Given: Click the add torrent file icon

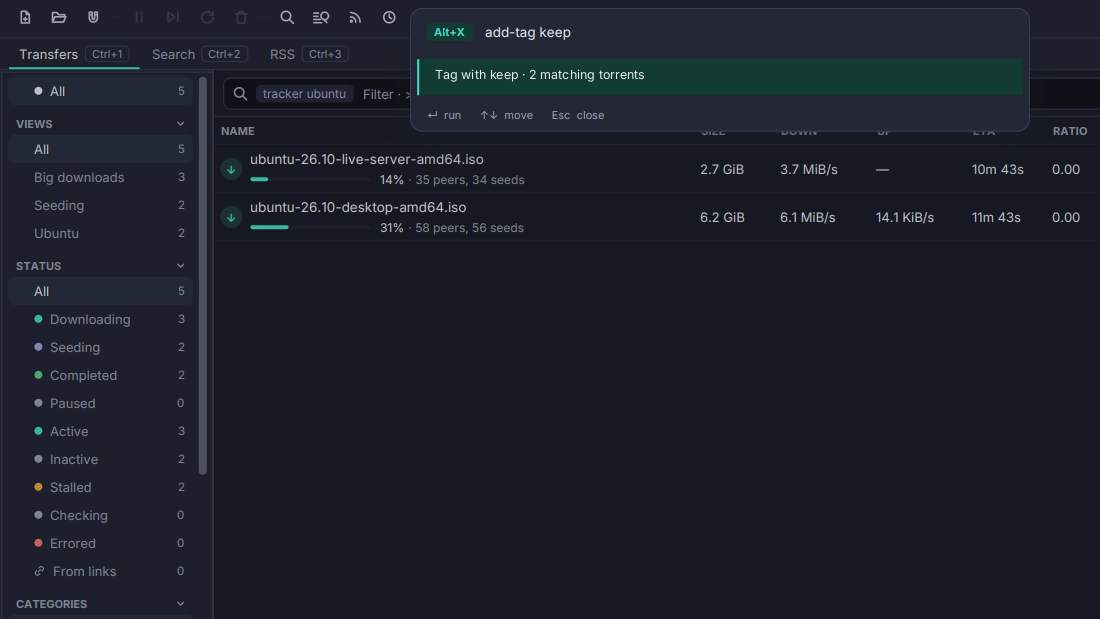Looking at the screenshot, I should [25, 18].
